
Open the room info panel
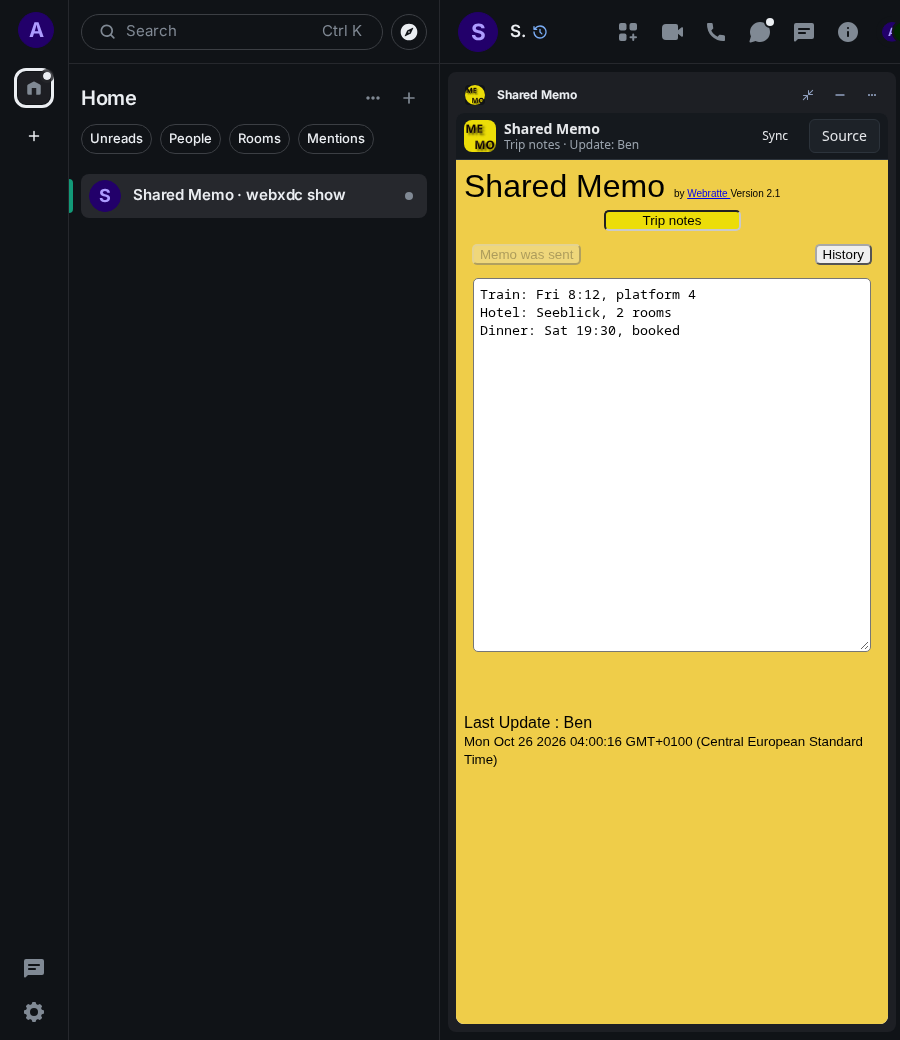[848, 32]
